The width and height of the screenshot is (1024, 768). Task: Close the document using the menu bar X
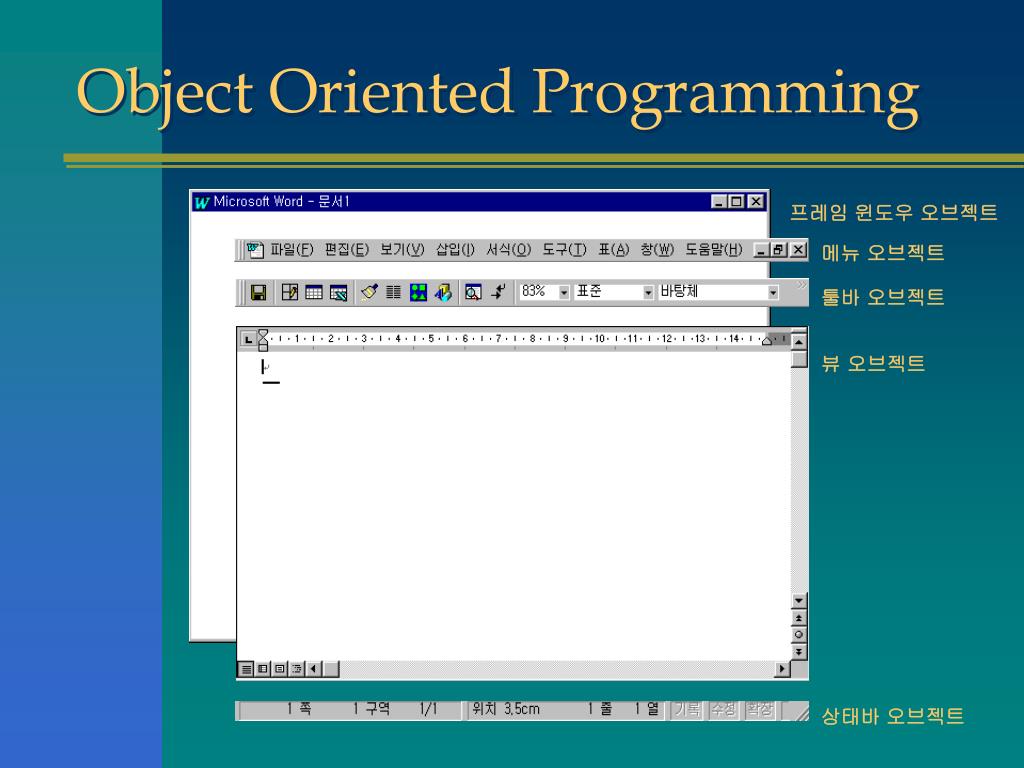pyautogui.click(x=798, y=250)
